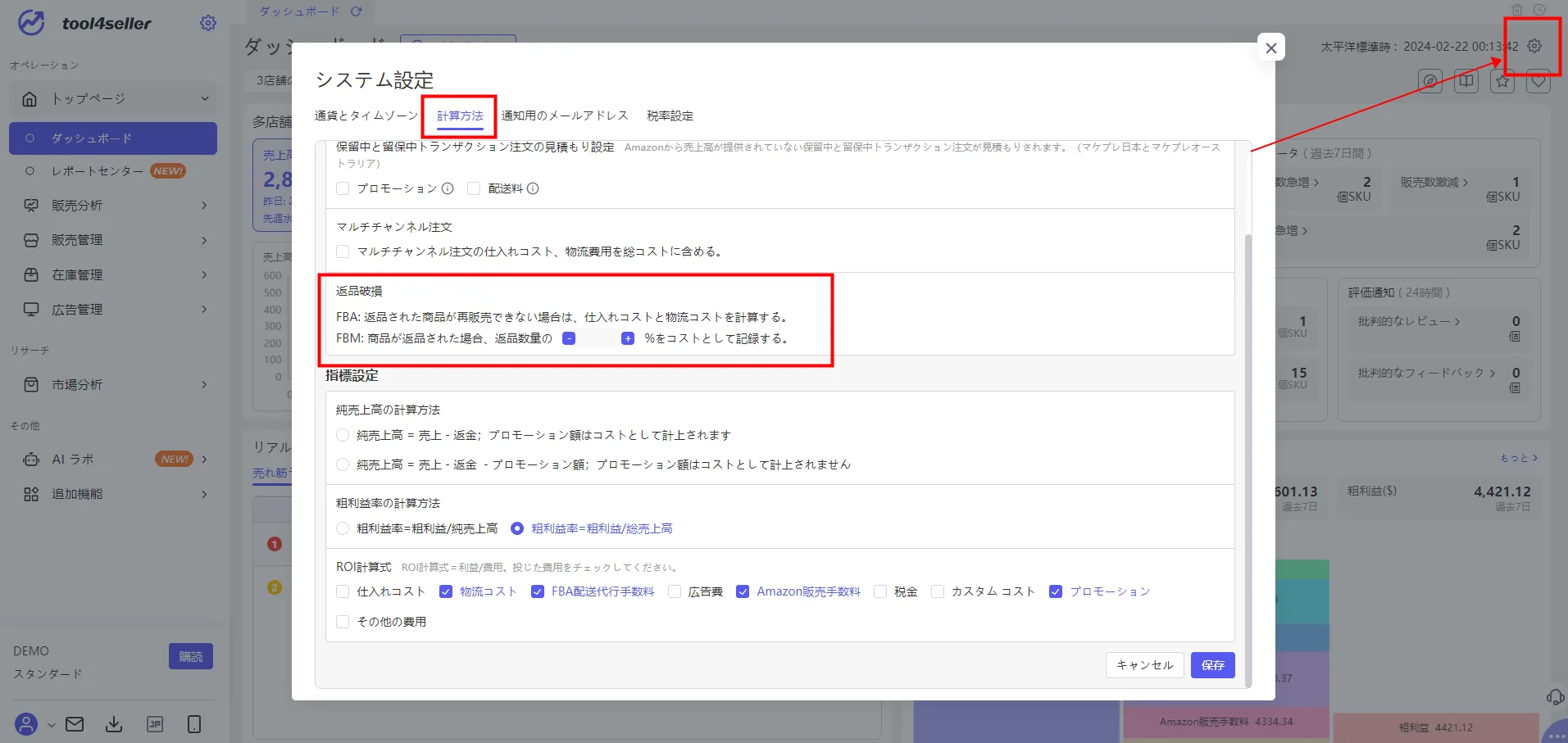
Task: Click the JP marketplace icon in bottom bar
Action: [x=154, y=724]
